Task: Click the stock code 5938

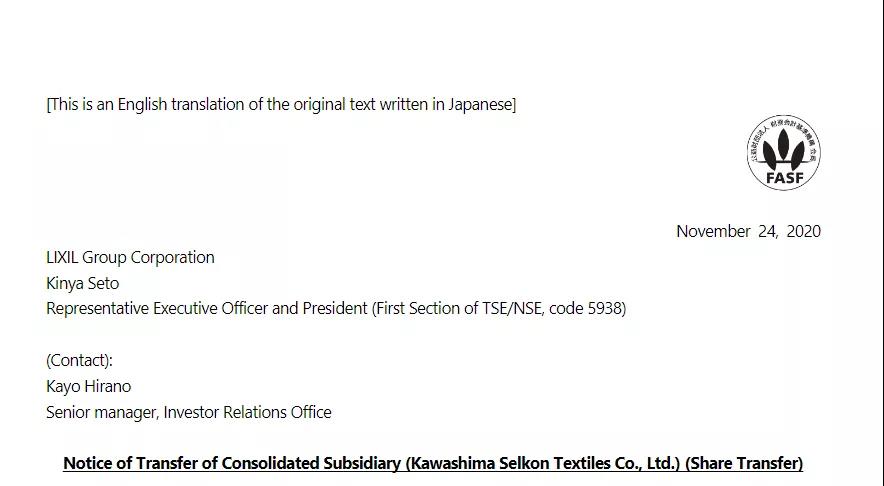Action: coord(604,308)
